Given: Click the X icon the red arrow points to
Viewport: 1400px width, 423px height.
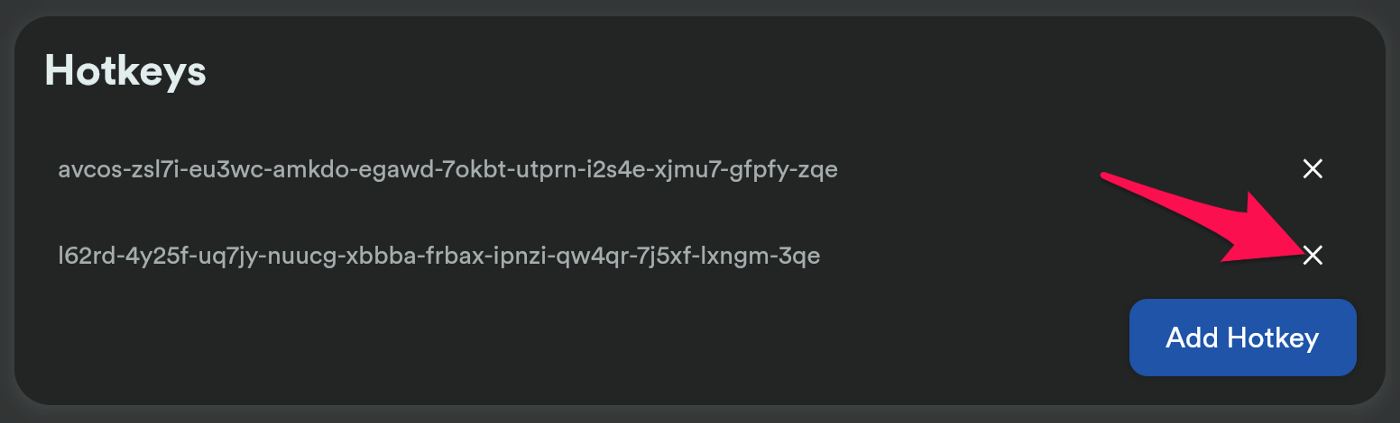Looking at the screenshot, I should [x=1313, y=256].
